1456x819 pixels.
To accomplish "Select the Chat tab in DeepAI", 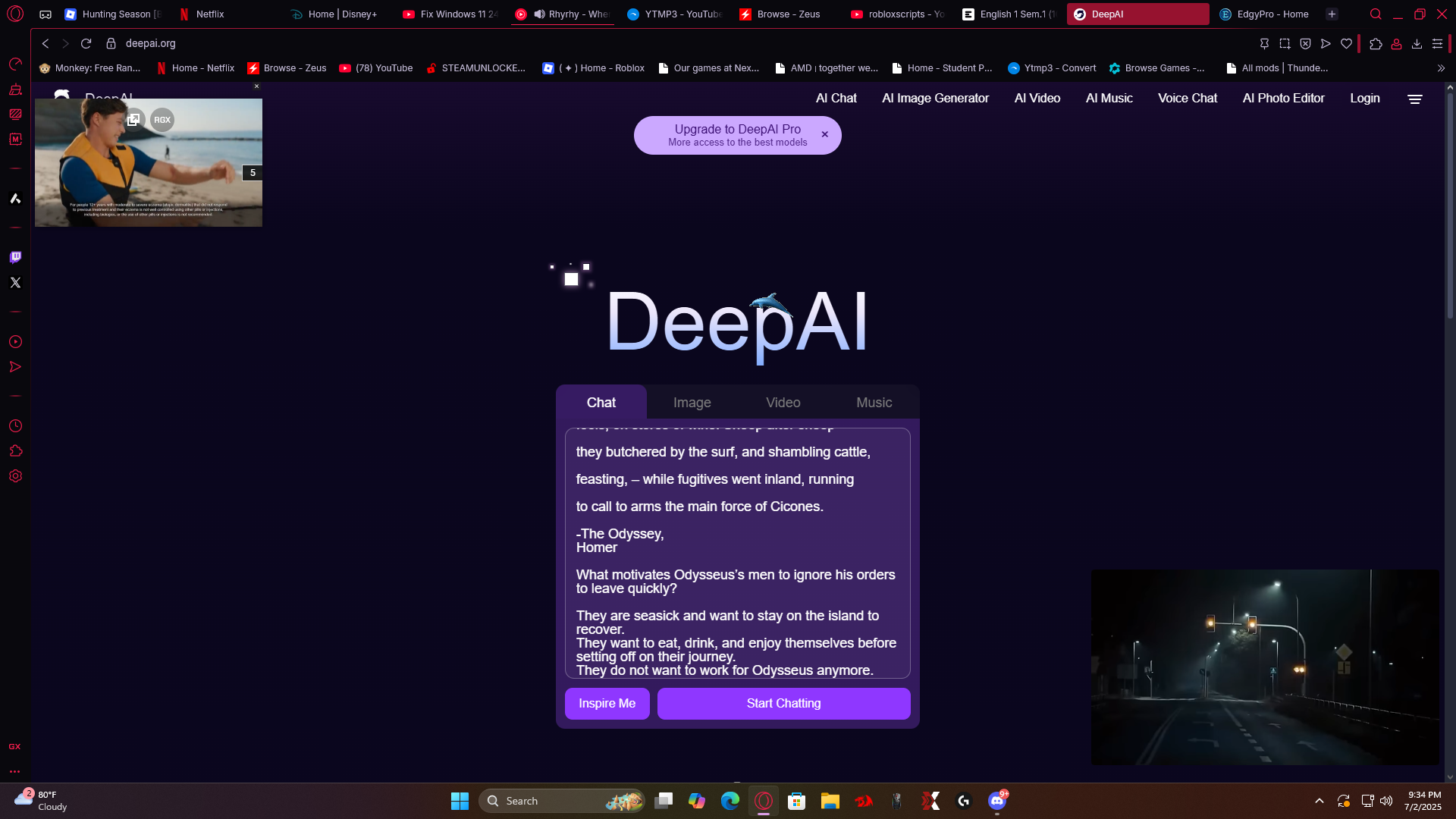I will pyautogui.click(x=601, y=403).
